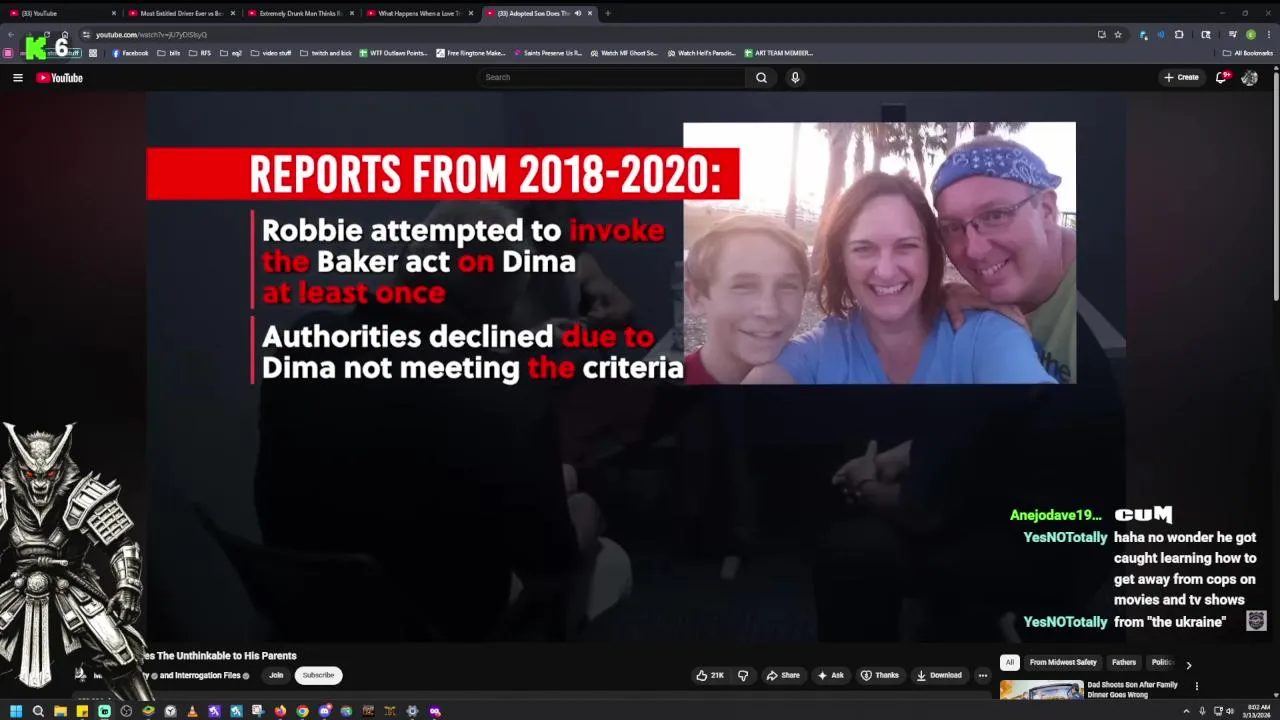The height and width of the screenshot is (720, 1280).
Task: Click the Ask button
Action: [831, 675]
